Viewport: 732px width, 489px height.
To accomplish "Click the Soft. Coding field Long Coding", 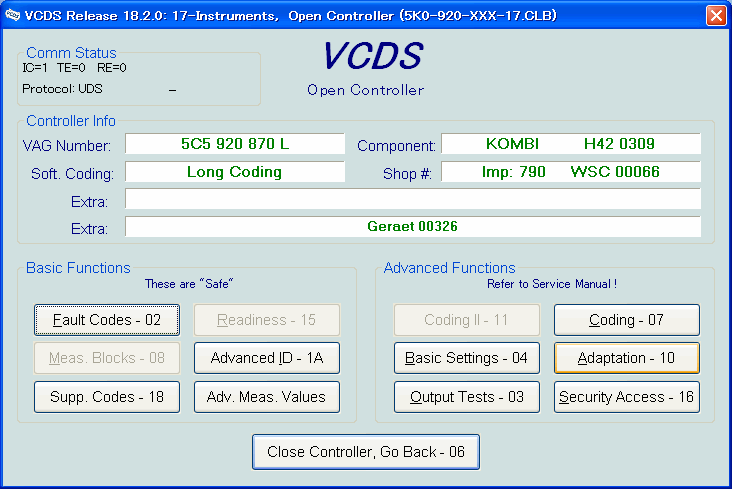I will pyautogui.click(x=235, y=172).
